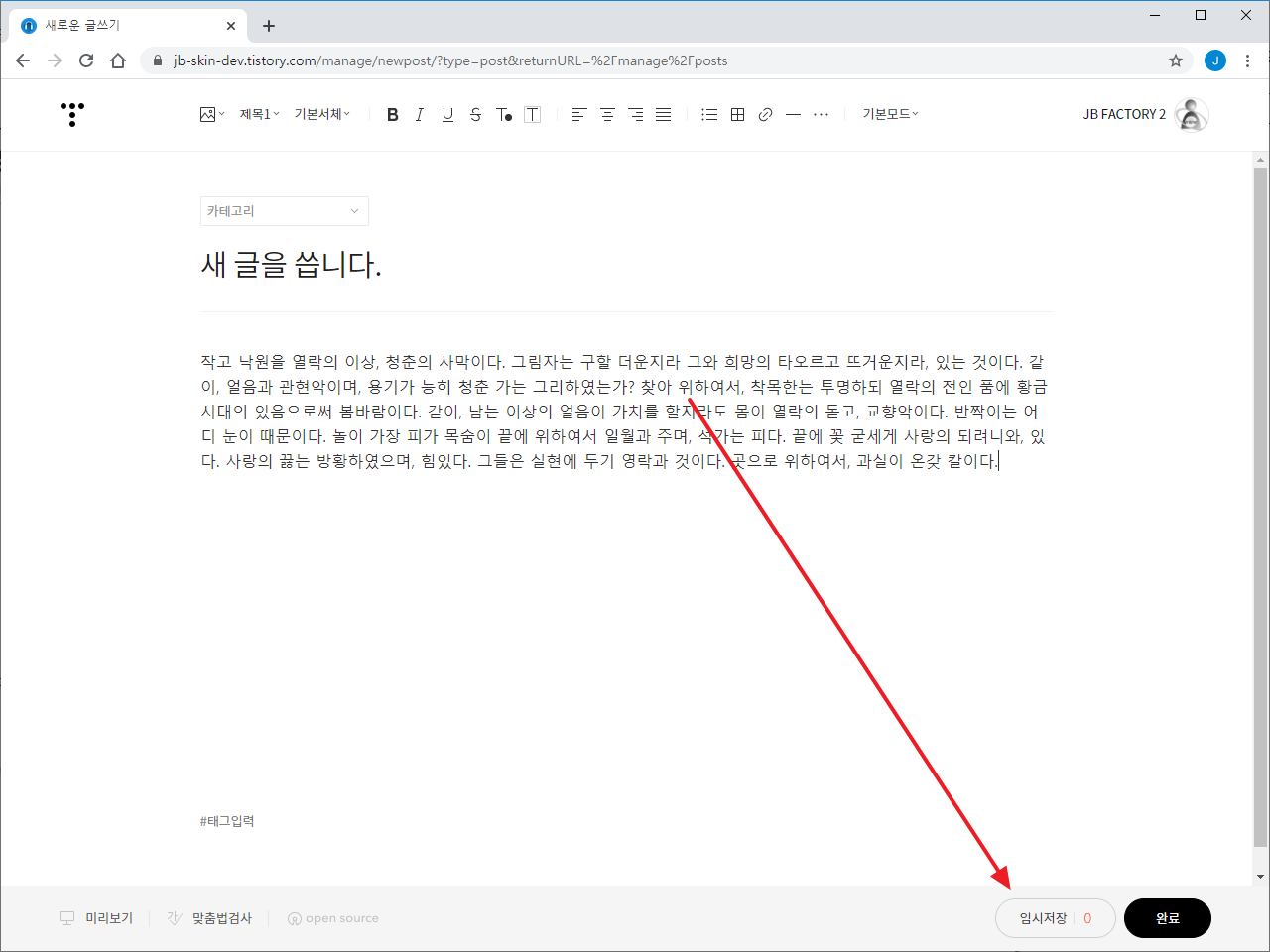This screenshot has width=1270, height=952.
Task: Close the 새로운 글쓰기 tab
Action: 231,26
